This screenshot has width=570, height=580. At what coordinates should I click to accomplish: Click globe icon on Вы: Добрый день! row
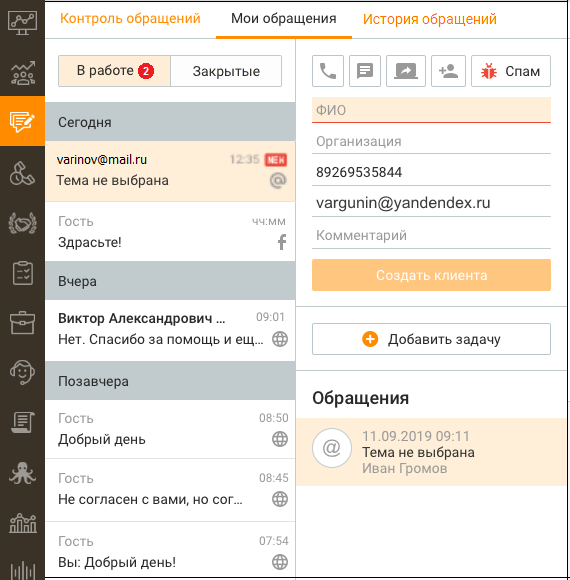[x=280, y=562]
